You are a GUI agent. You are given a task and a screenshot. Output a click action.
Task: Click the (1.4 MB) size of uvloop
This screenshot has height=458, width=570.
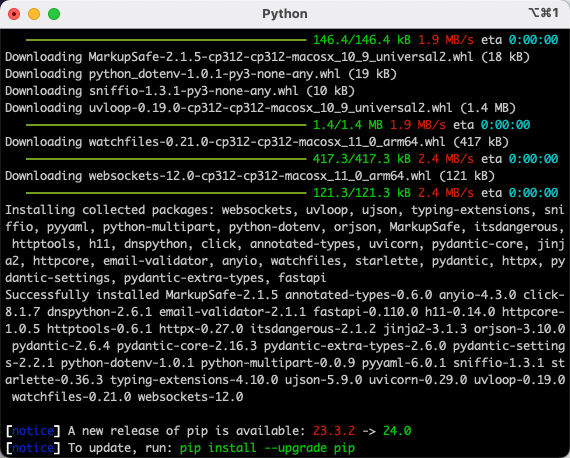488,108
